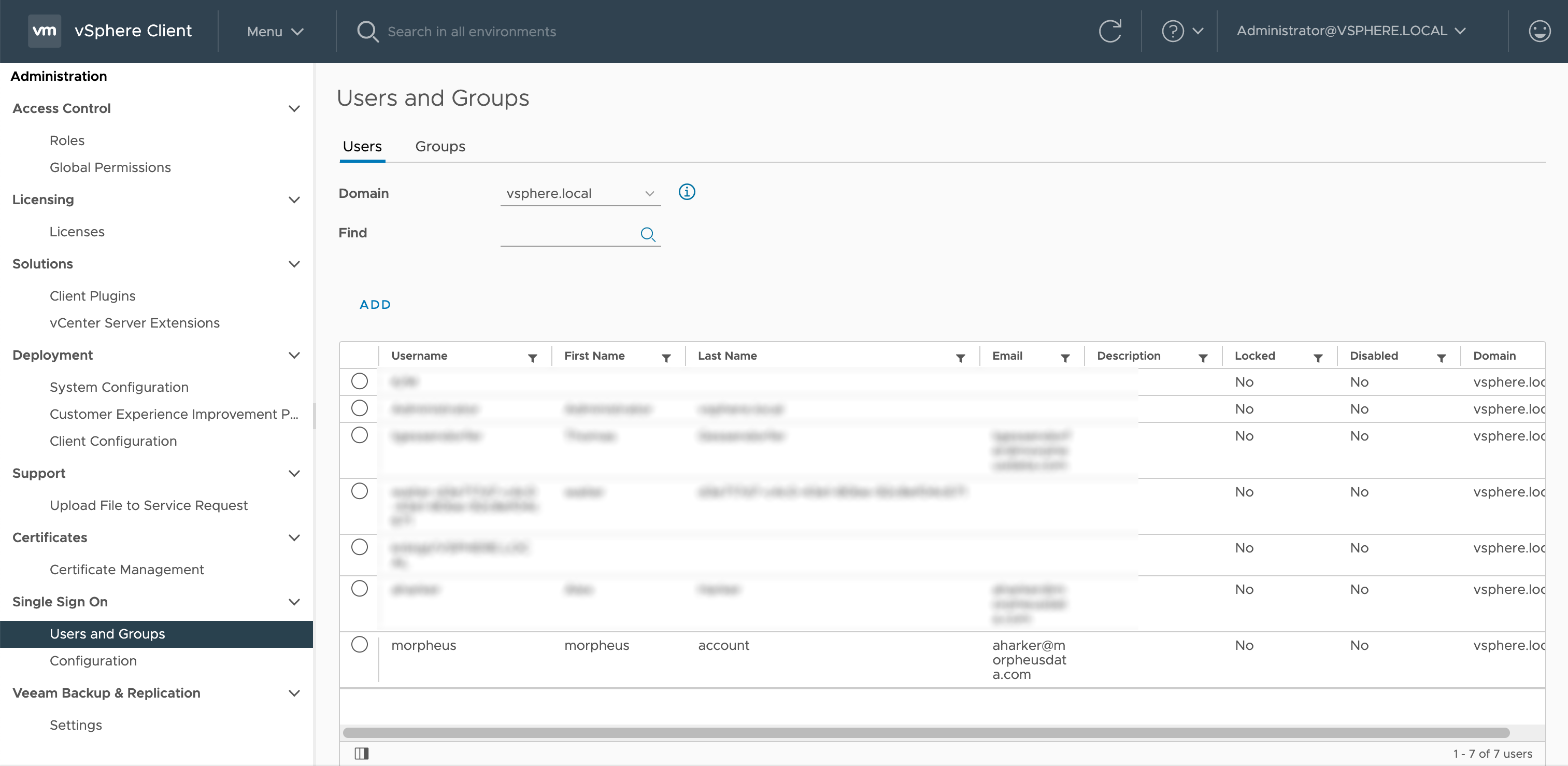Image resolution: width=1568 pixels, height=766 pixels.
Task: Open the vsphere.local Domain dropdown
Action: [580, 194]
